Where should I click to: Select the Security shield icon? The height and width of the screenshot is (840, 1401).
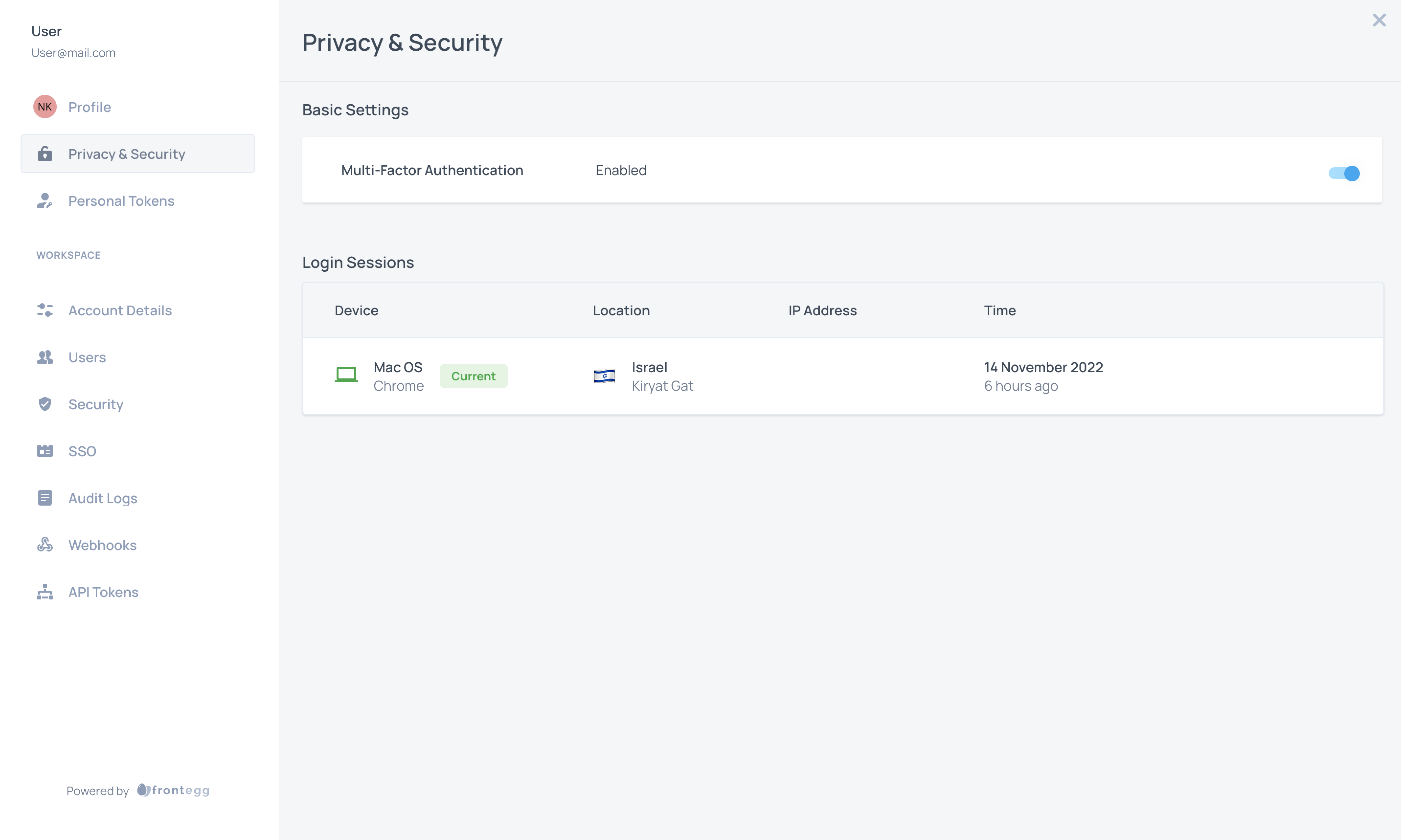pyautogui.click(x=44, y=404)
